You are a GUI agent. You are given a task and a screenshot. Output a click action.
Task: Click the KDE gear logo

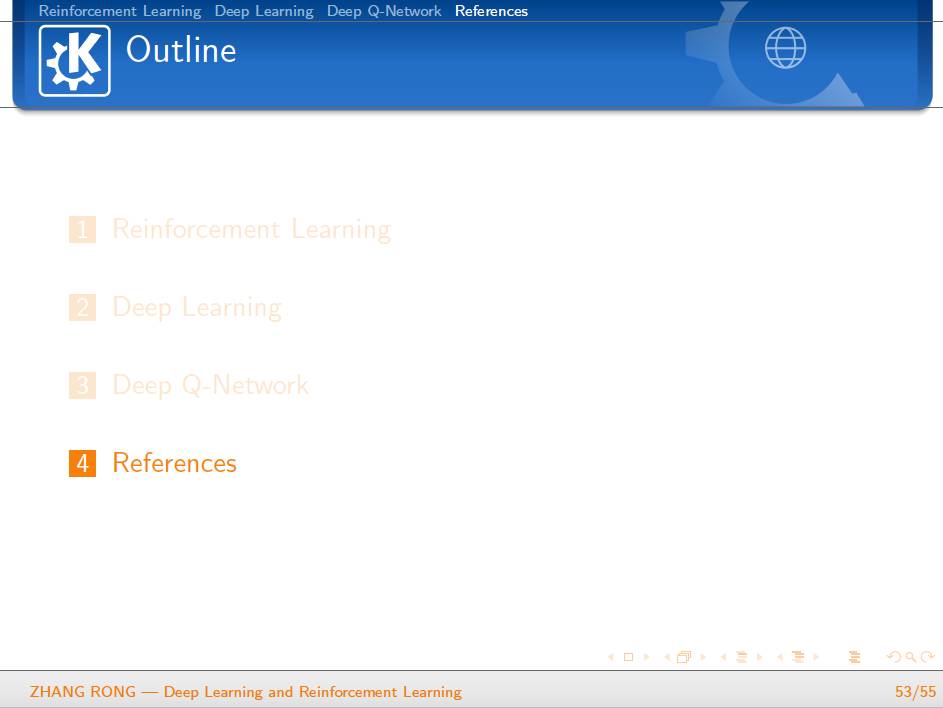pos(75,61)
